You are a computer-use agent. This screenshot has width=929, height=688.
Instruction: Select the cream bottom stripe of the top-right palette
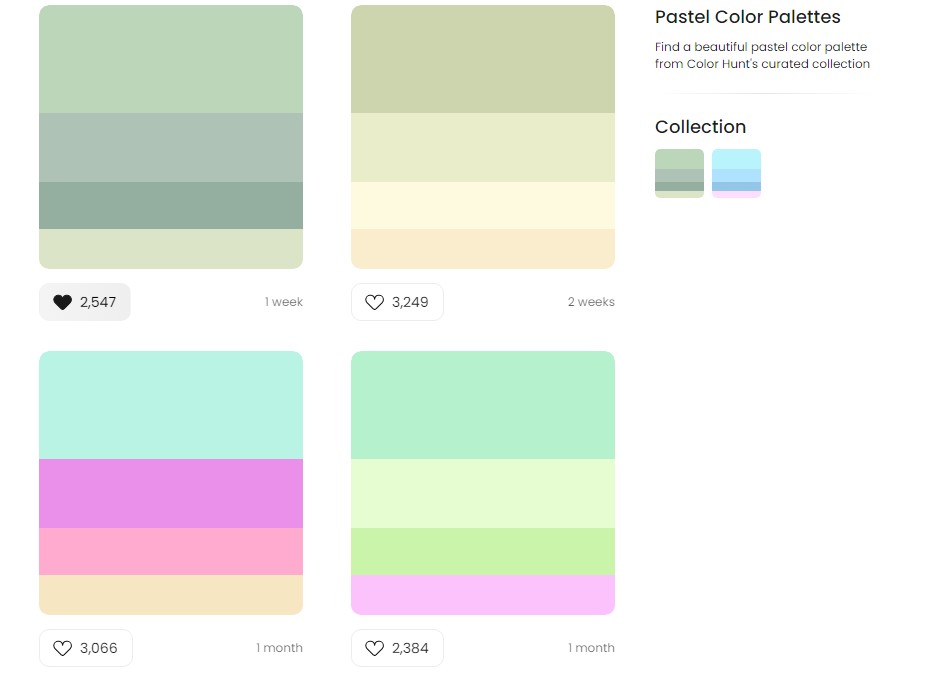click(482, 249)
